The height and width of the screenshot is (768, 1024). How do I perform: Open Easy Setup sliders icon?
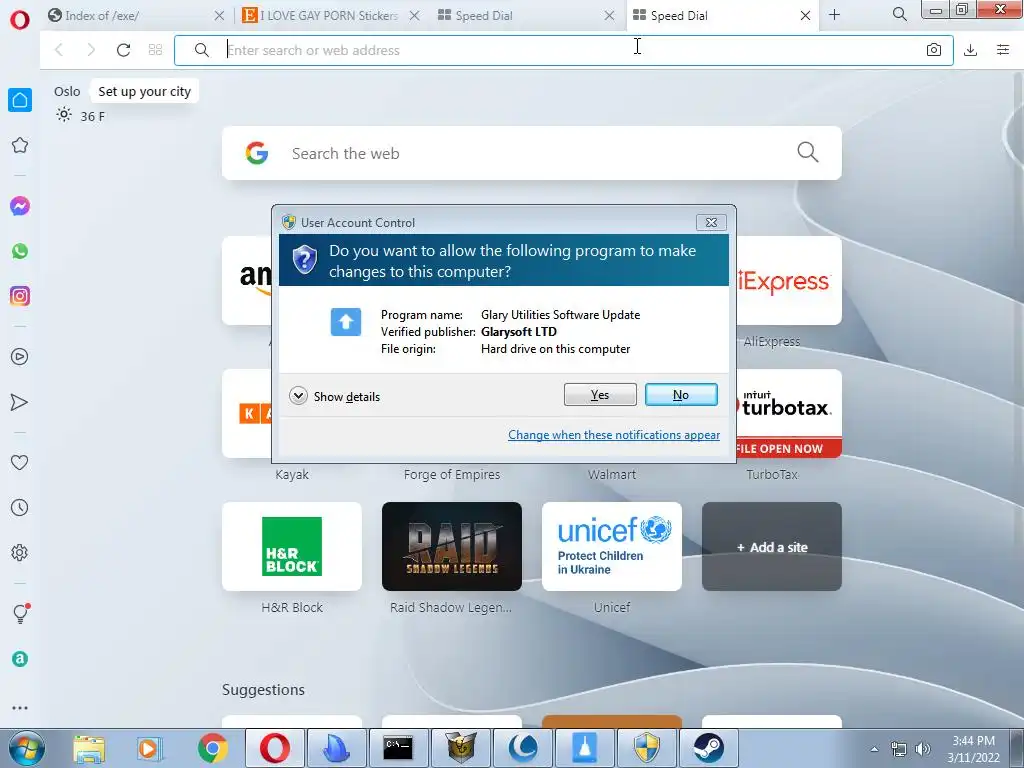coord(1003,50)
